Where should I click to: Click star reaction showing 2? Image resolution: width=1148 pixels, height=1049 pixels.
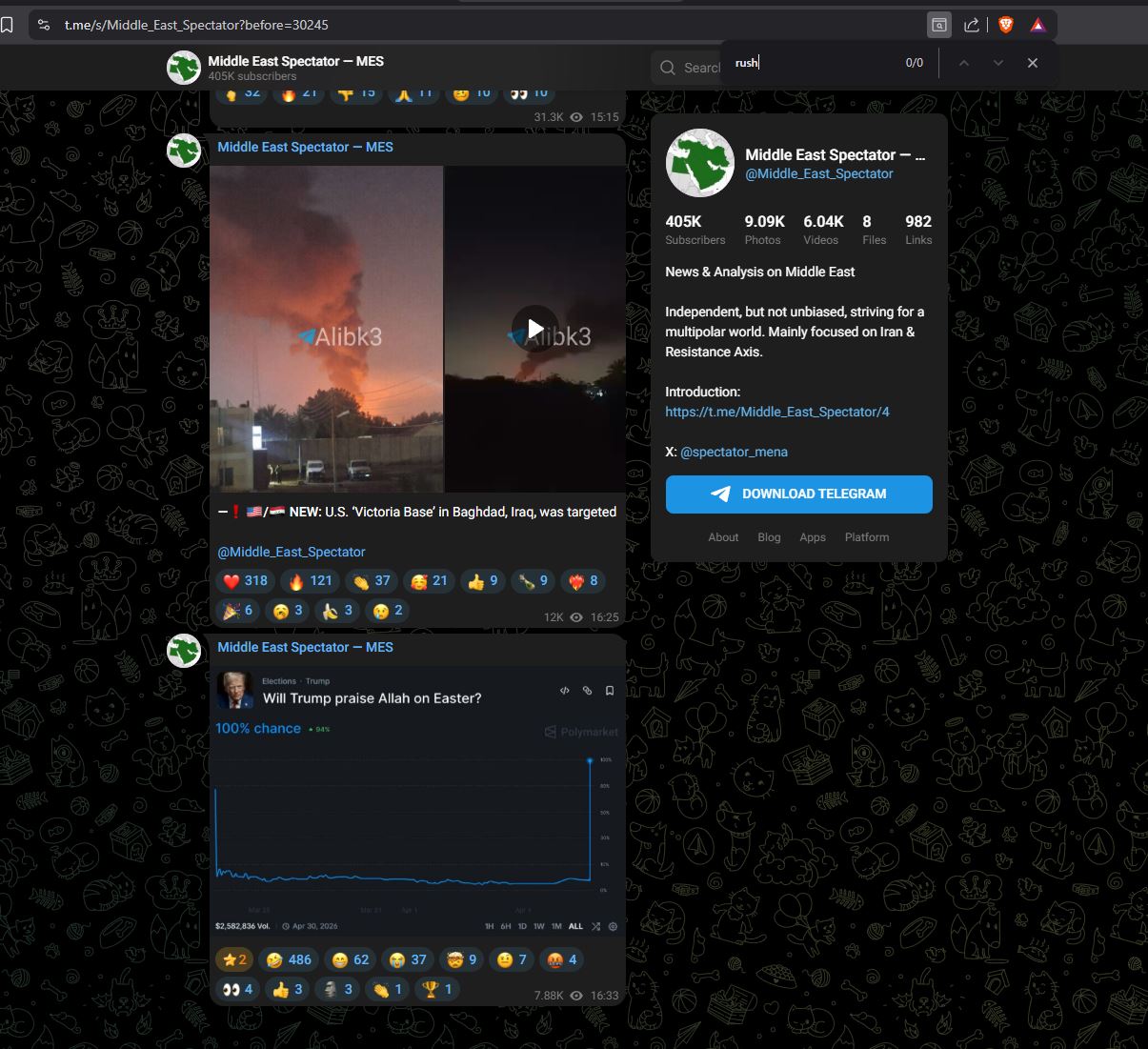pyautogui.click(x=233, y=959)
